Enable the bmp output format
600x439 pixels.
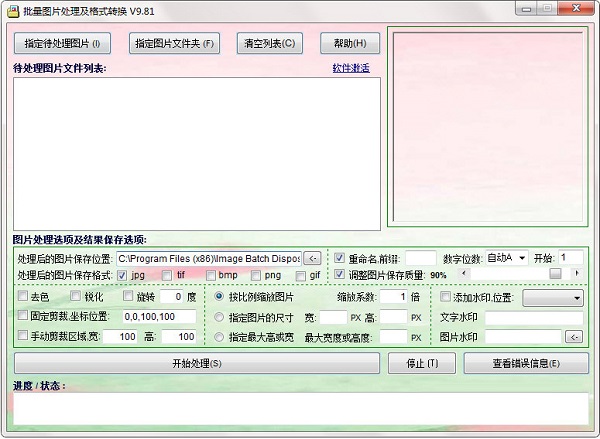(x=211, y=275)
